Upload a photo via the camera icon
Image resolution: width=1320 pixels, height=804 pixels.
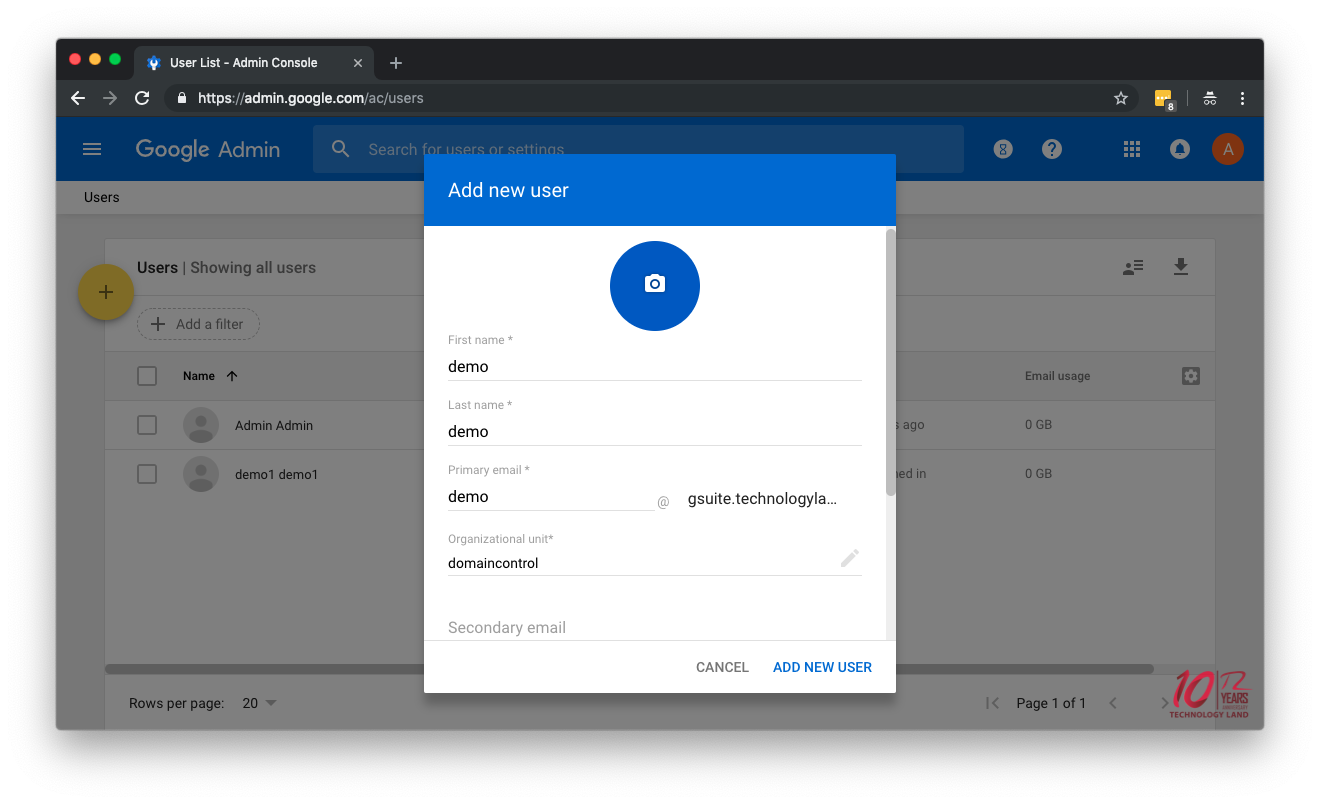[655, 285]
